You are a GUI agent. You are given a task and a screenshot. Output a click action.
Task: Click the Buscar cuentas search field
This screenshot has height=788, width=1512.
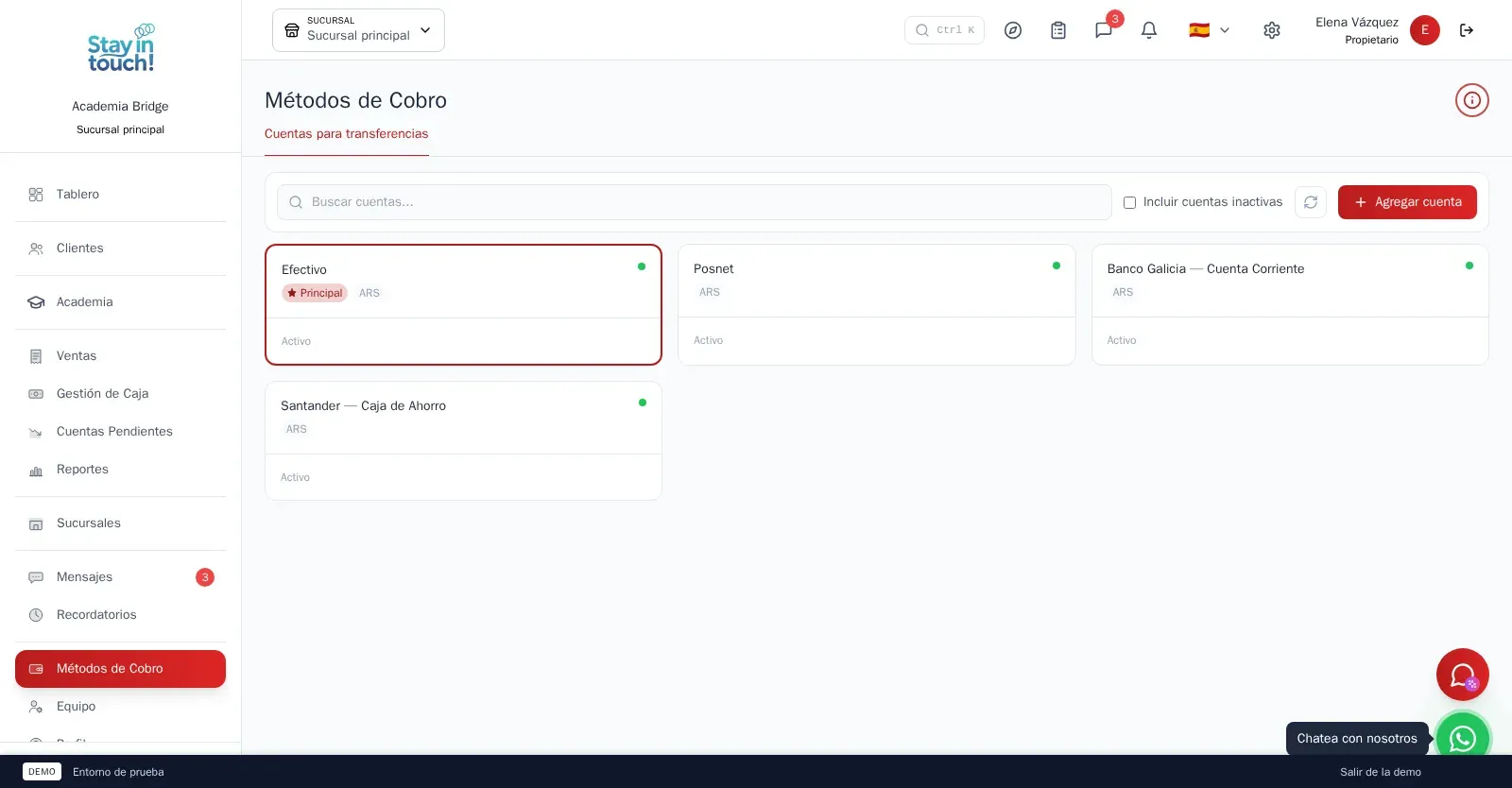point(694,202)
